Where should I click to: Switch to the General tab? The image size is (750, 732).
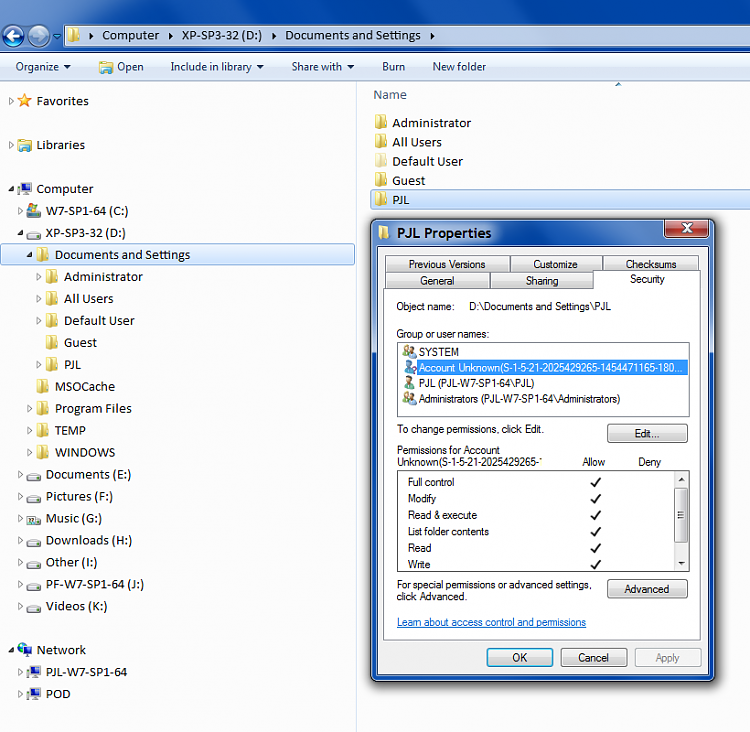(x=437, y=281)
